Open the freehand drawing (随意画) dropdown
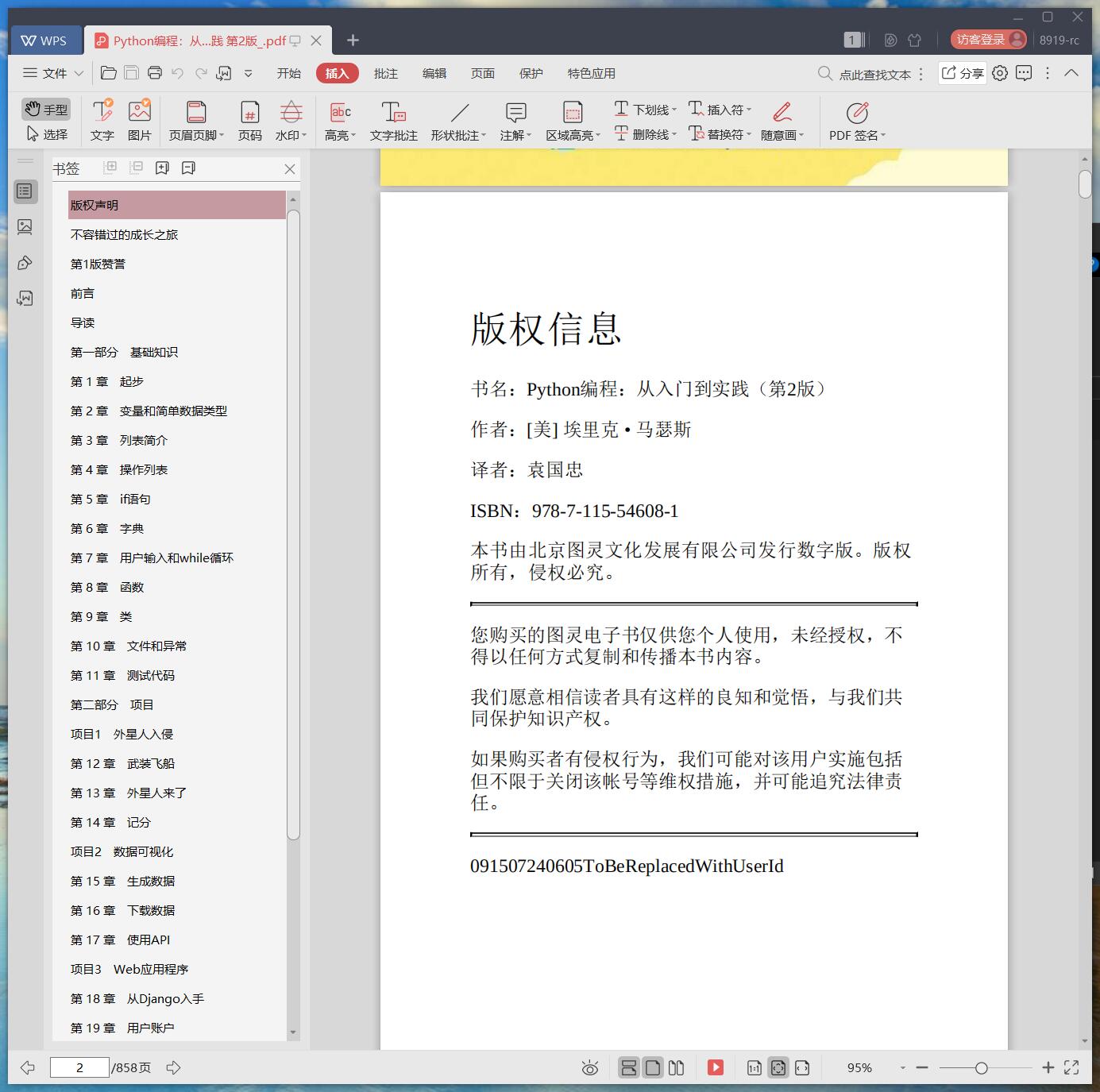This screenshot has height=1092, width=1100. (782, 121)
